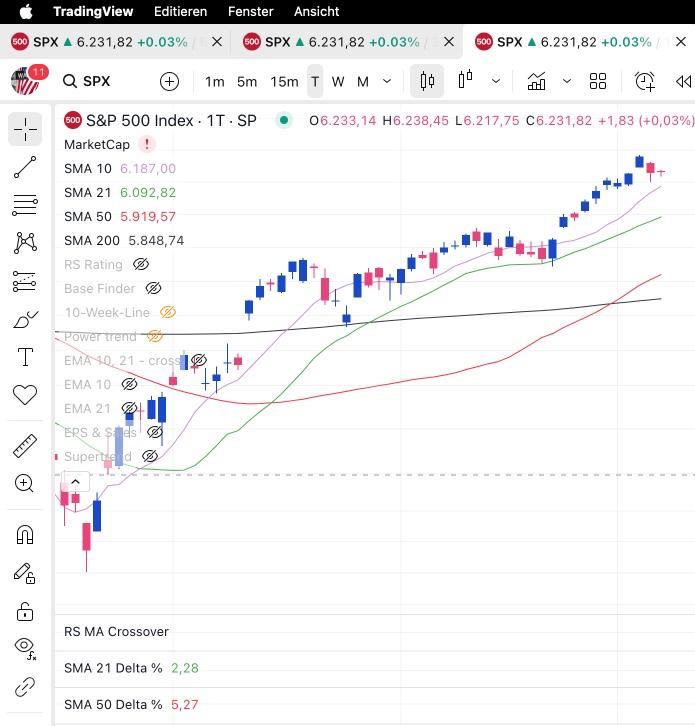Click the create alert clock icon
Viewport: 695px width, 726px height.
645,81
